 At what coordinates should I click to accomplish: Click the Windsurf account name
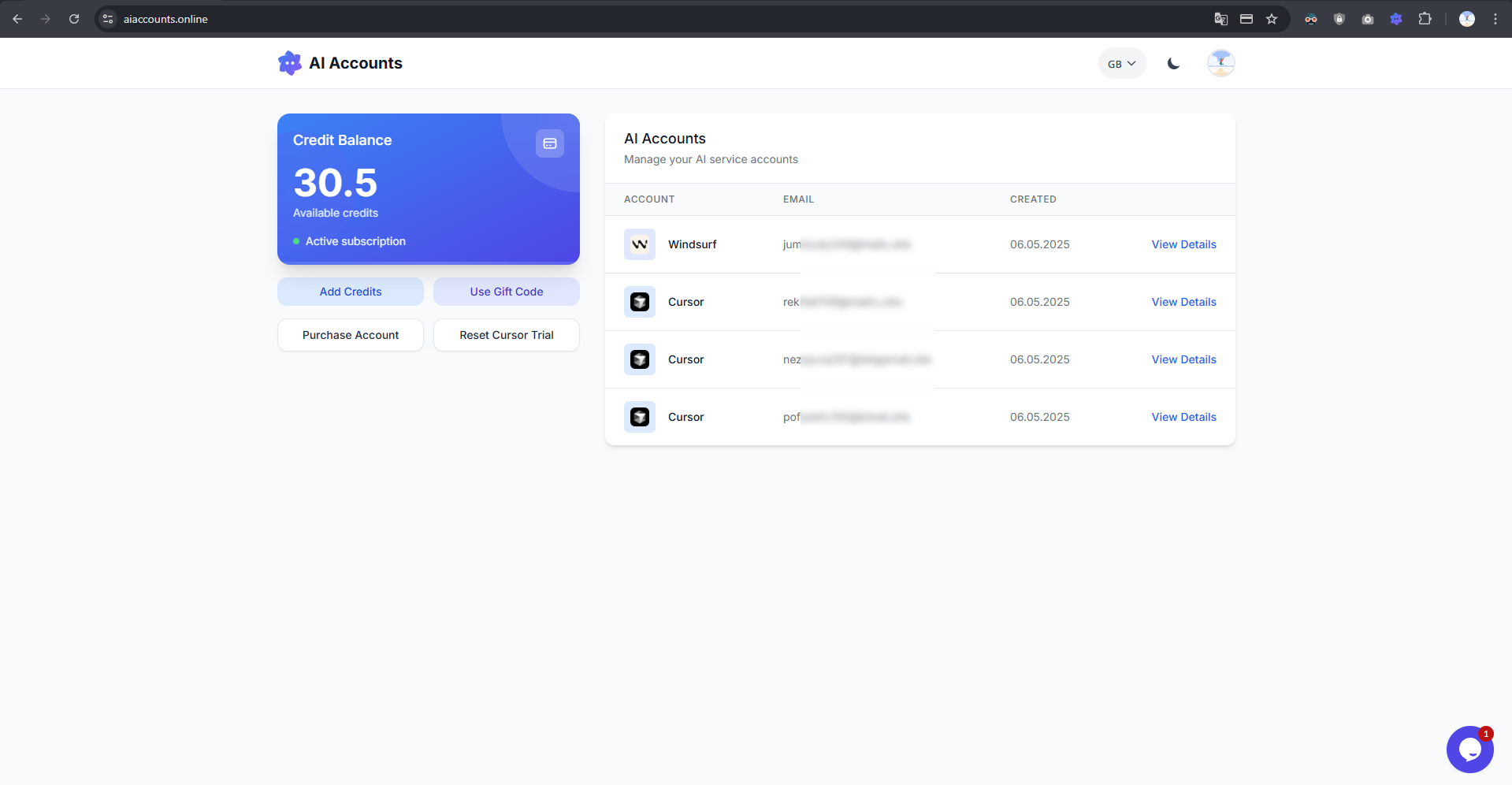coord(692,244)
